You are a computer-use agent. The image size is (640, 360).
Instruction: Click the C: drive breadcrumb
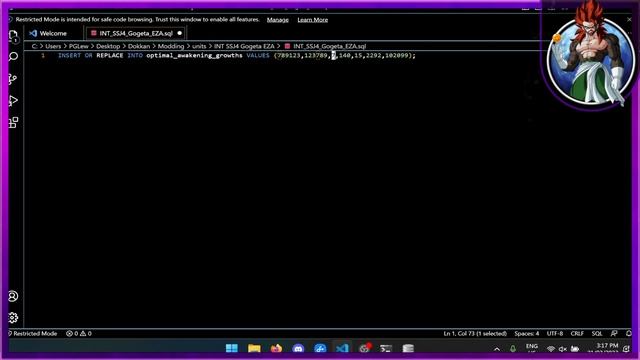(34, 46)
